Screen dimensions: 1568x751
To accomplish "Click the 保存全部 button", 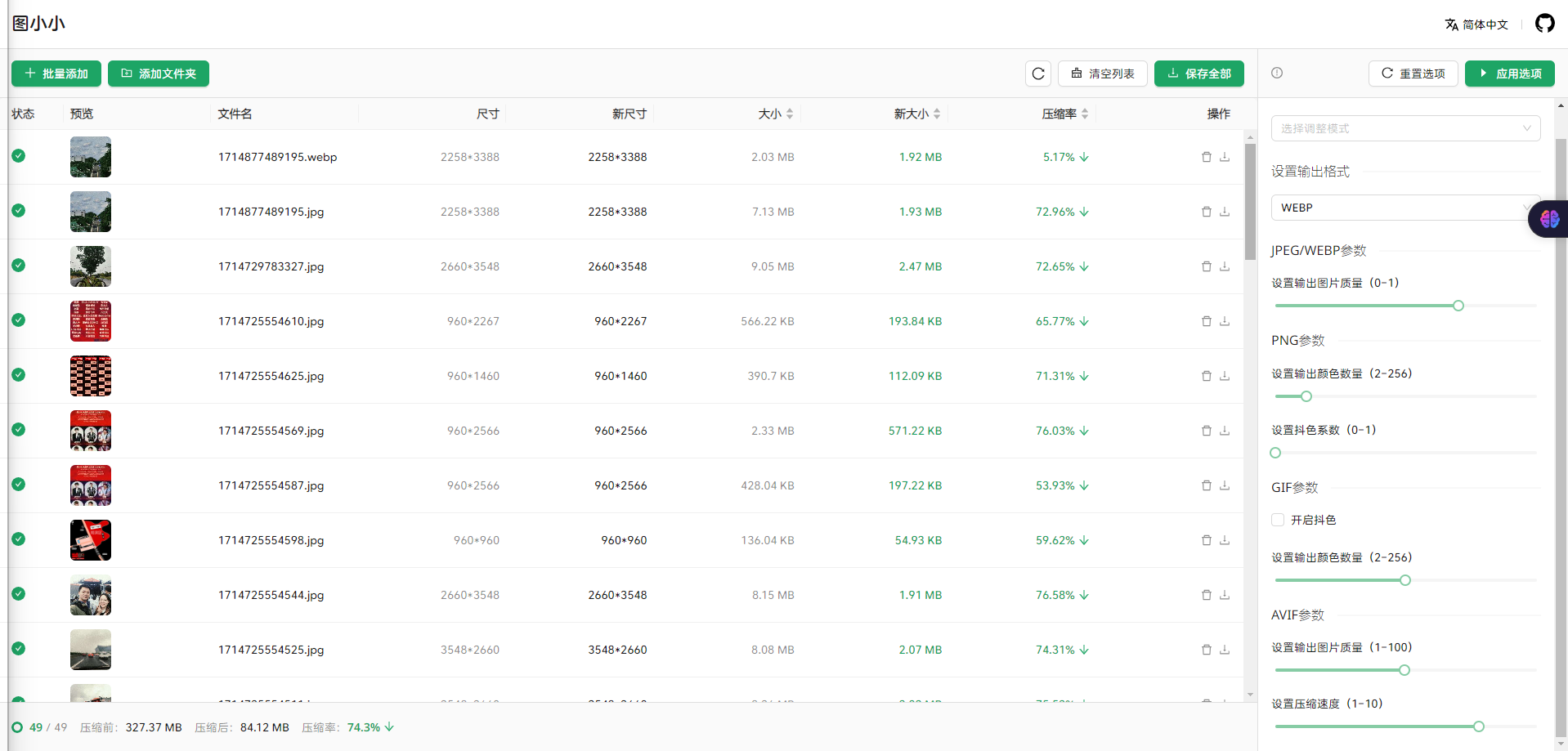I will pos(1198,74).
